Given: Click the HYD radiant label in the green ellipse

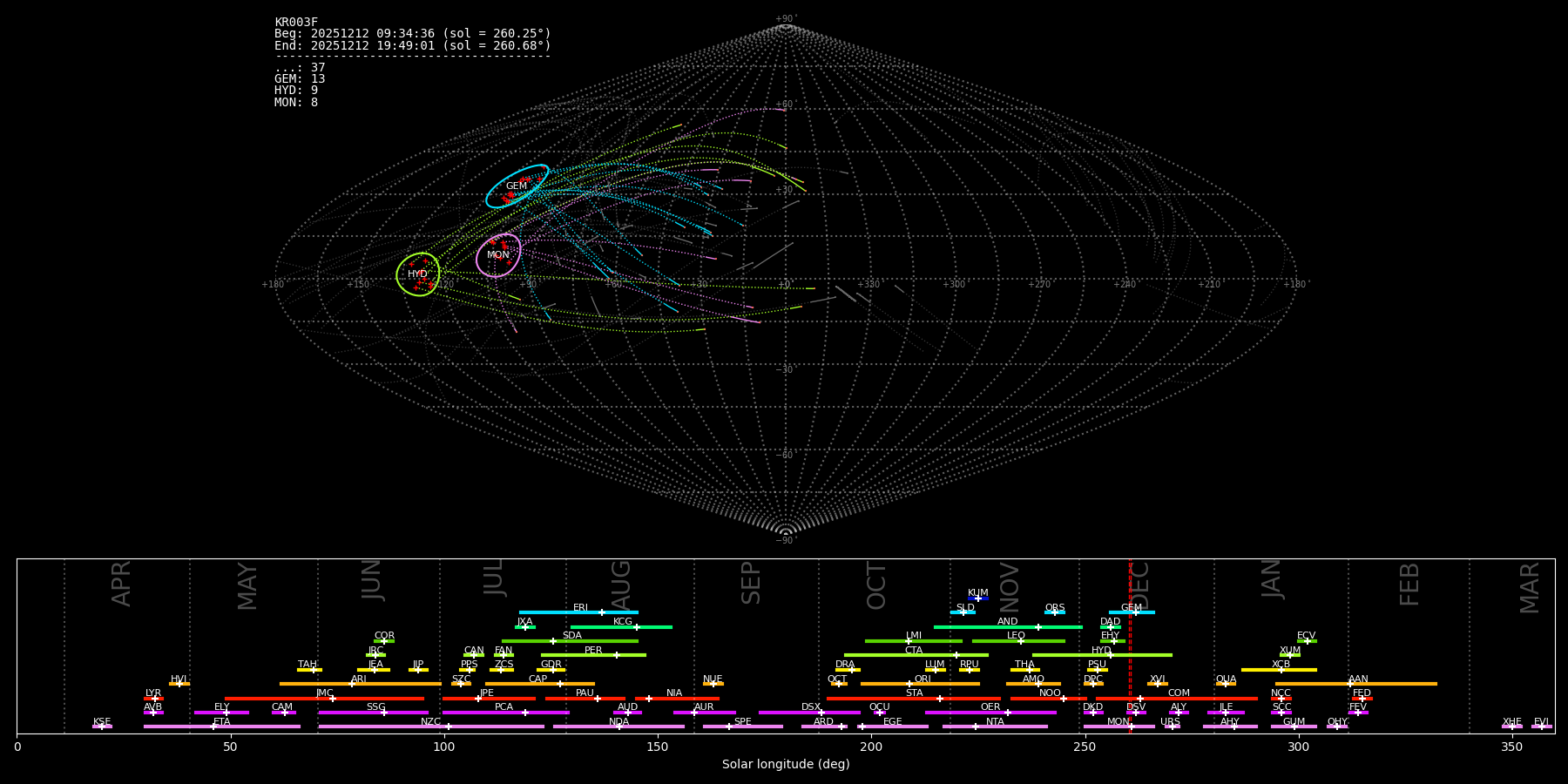Looking at the screenshot, I should pyautogui.click(x=418, y=274).
